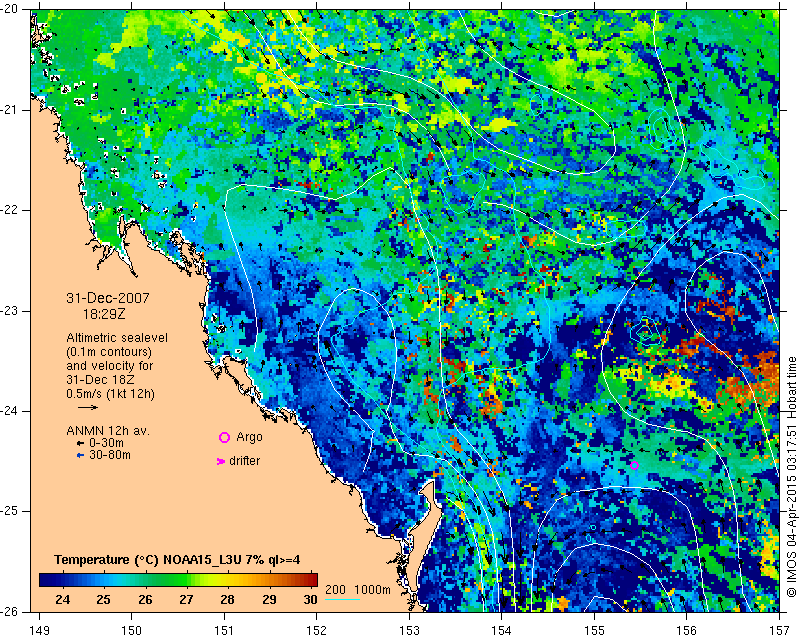The width and height of the screenshot is (800, 640).
Task: Click the latitude axis label -21
Action: pos(10,110)
